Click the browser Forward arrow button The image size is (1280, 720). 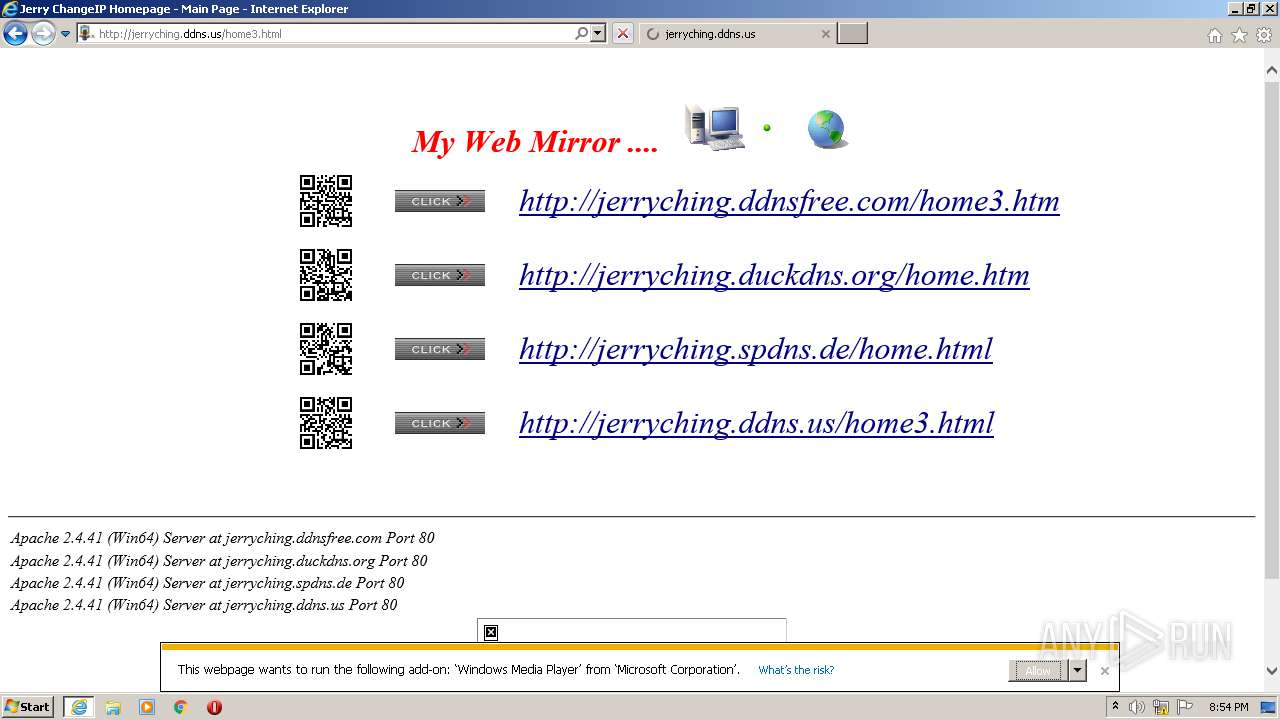(43, 34)
